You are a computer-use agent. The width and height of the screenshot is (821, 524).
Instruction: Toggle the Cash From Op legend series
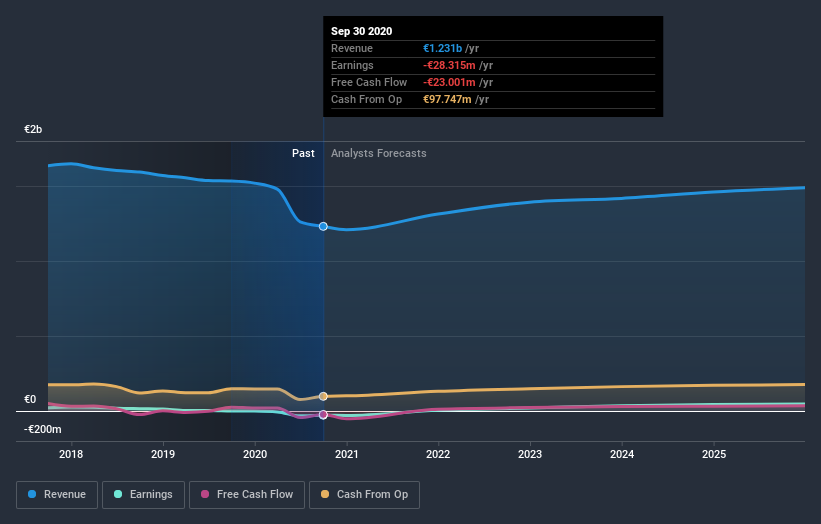coord(364,495)
